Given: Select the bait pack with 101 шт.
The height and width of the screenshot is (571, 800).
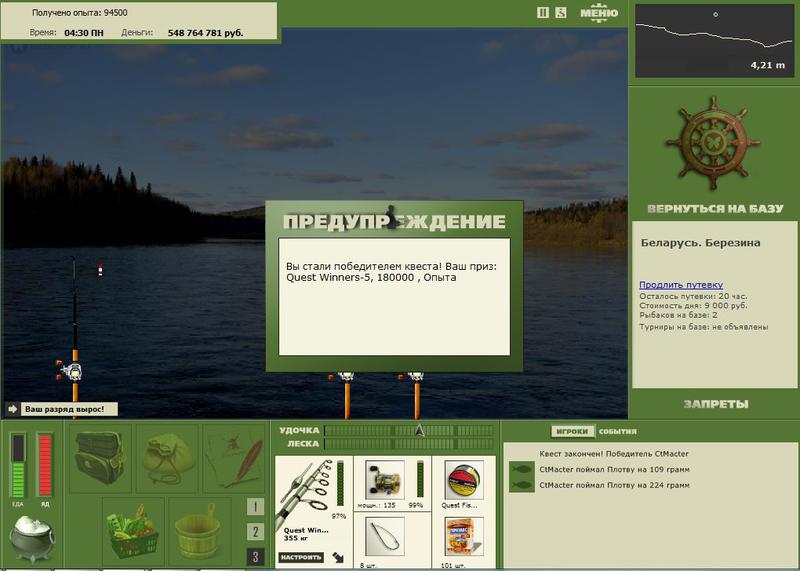Looking at the screenshot, I should tap(464, 536).
